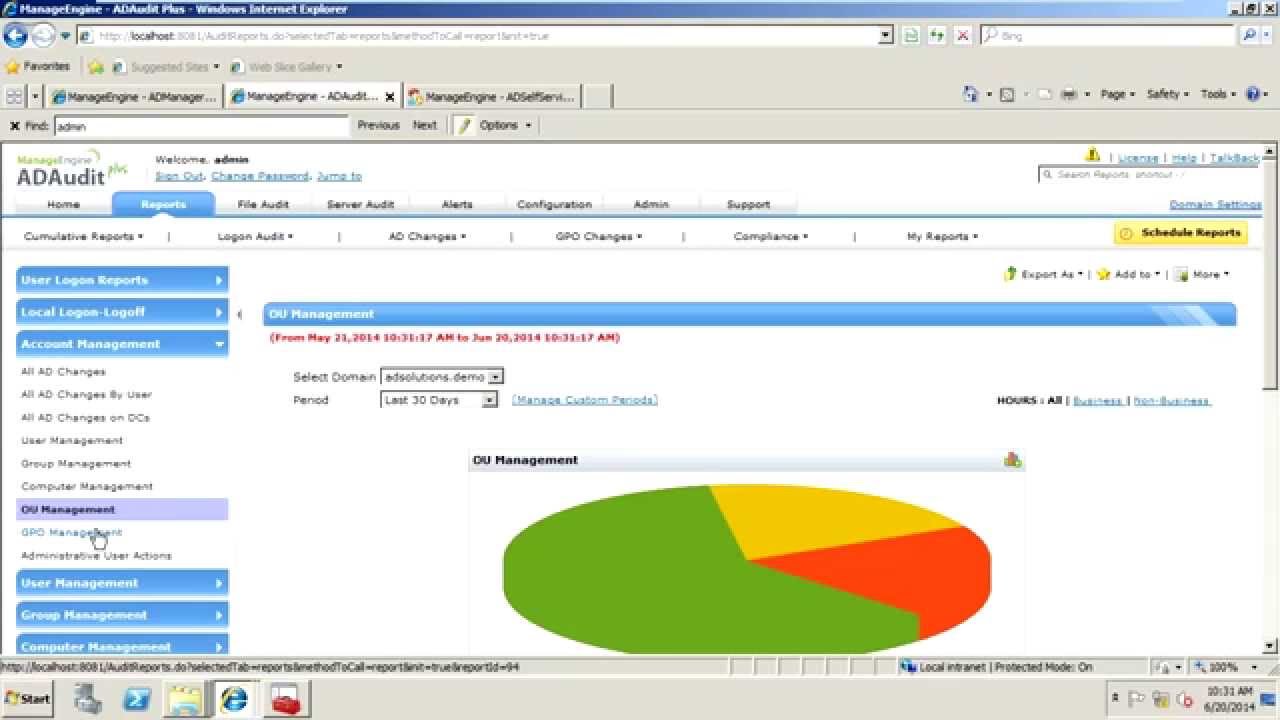
Task: Click the Feeds icon in command bar
Action: [1007, 94]
